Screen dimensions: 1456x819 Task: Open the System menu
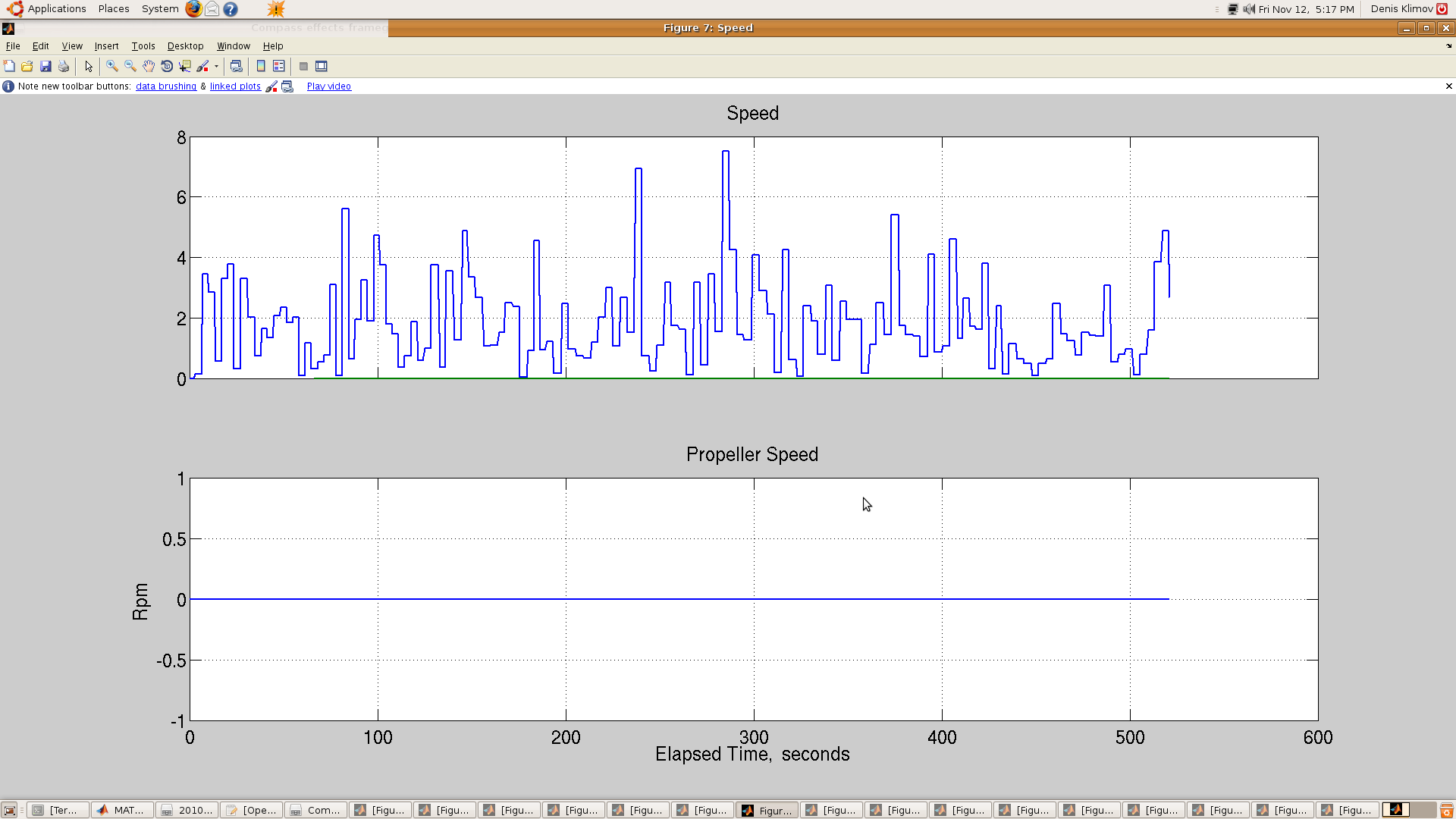[160, 9]
